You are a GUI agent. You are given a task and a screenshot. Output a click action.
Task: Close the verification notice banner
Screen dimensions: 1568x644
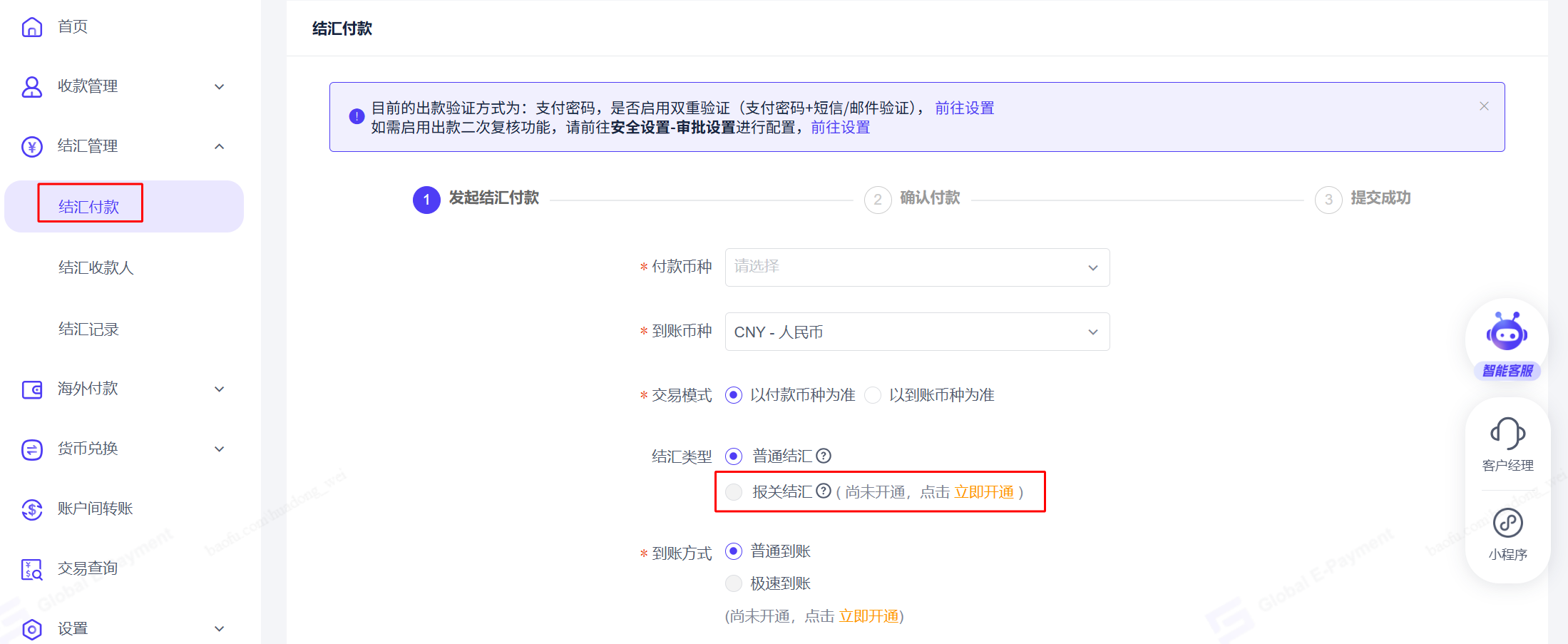tap(1484, 106)
